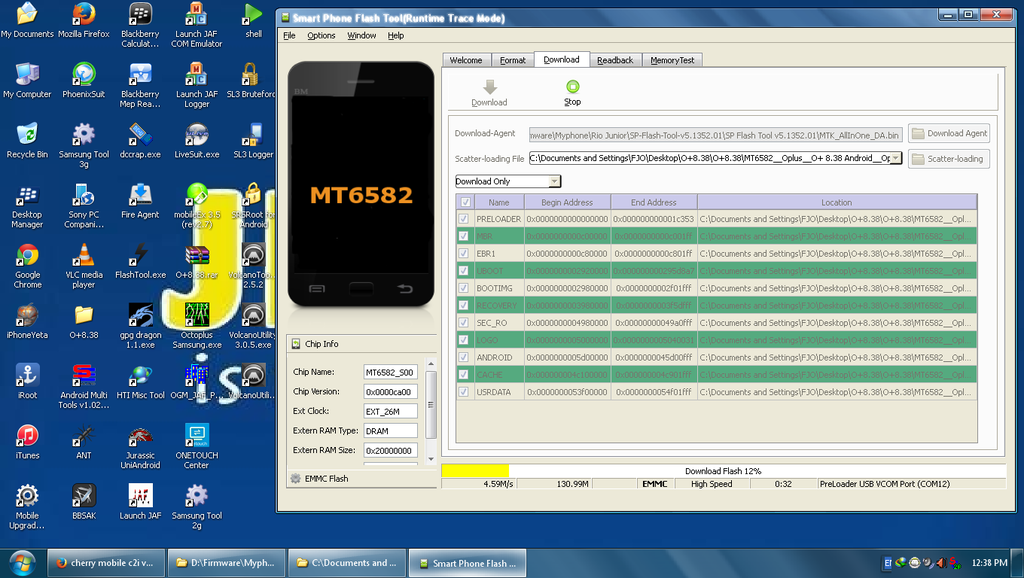Screen dimensions: 1024x578
Task: Click the Download Flash progress bar
Action: point(723,471)
